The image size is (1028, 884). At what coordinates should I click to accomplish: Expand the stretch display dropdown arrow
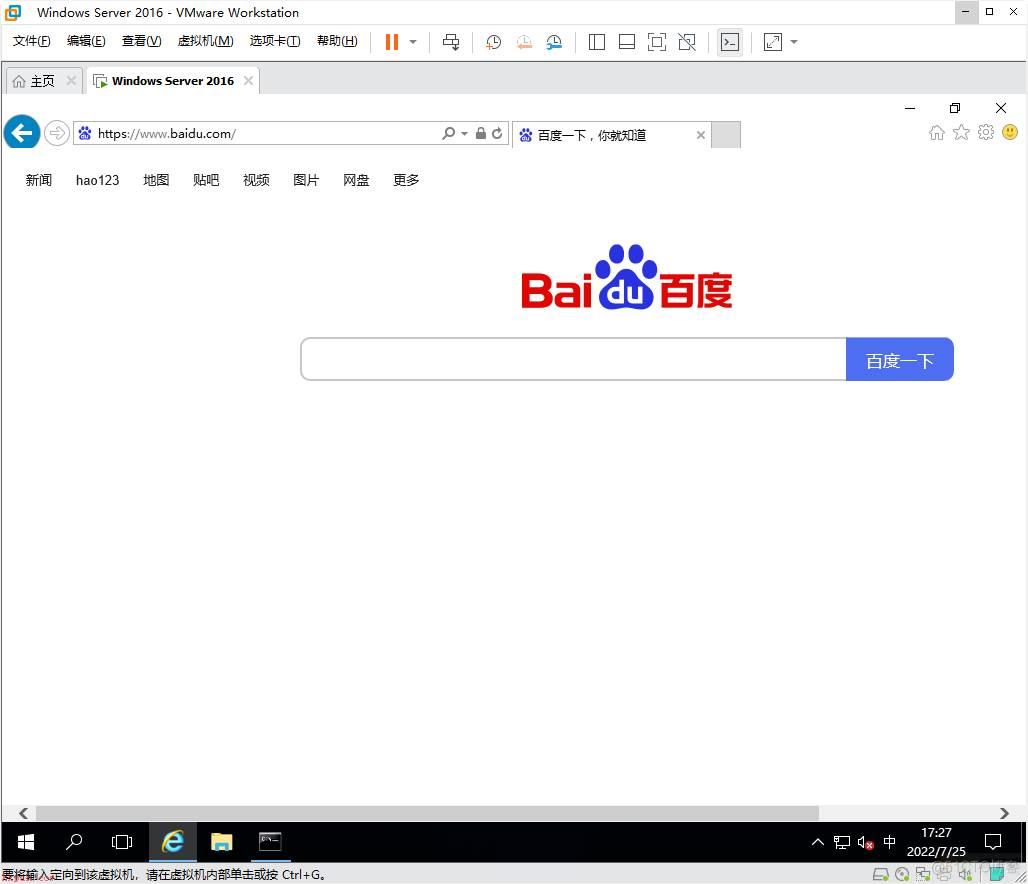[x=794, y=42]
